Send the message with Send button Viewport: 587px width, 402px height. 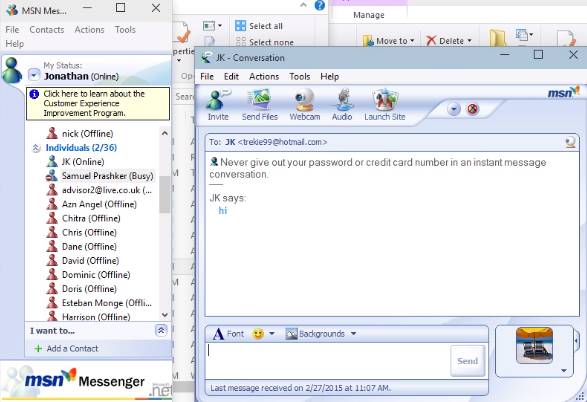pyautogui.click(x=468, y=361)
